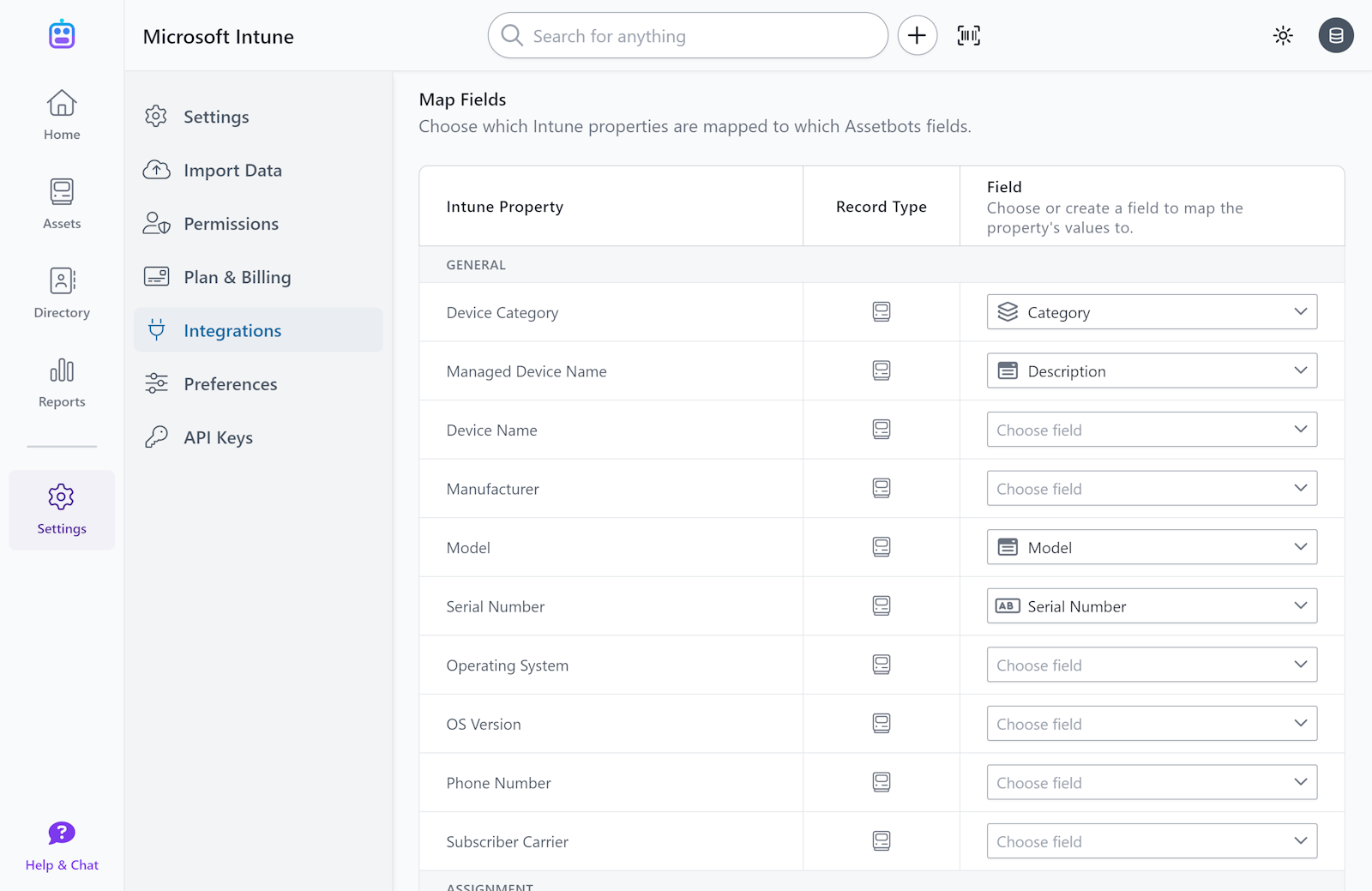The width and height of the screenshot is (1372, 891).
Task: Open the Model field dropdown
Action: pos(1152,547)
